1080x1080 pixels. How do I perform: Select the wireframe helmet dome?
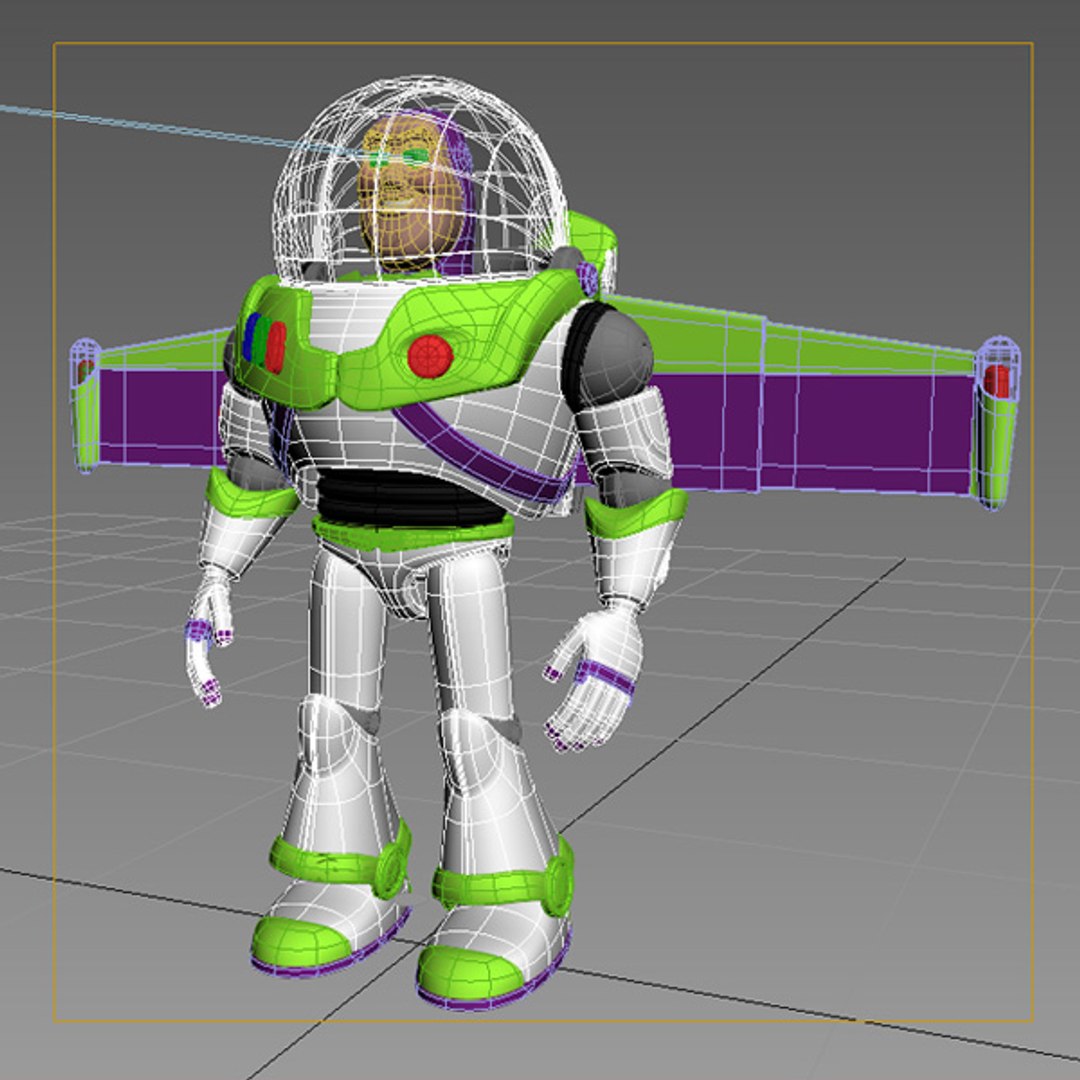[x=420, y=179]
